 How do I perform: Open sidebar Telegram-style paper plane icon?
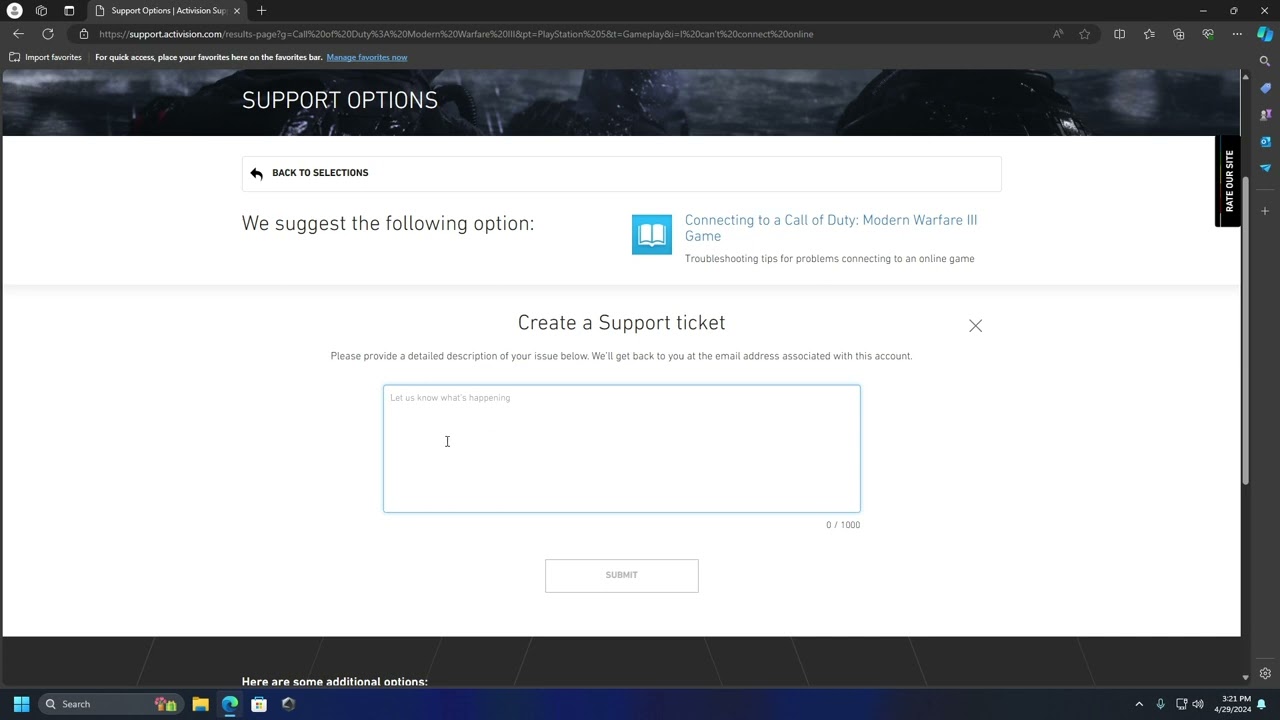(x=1265, y=168)
